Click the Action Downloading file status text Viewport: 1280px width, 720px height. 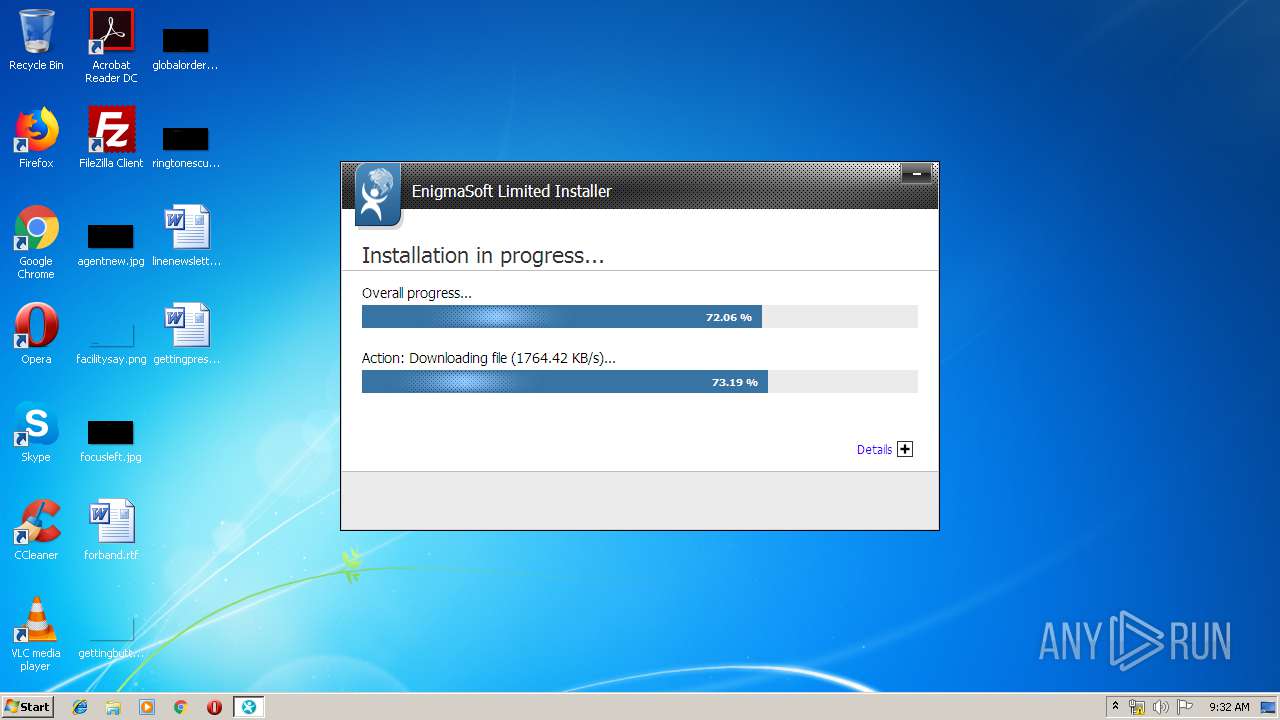tap(489, 358)
